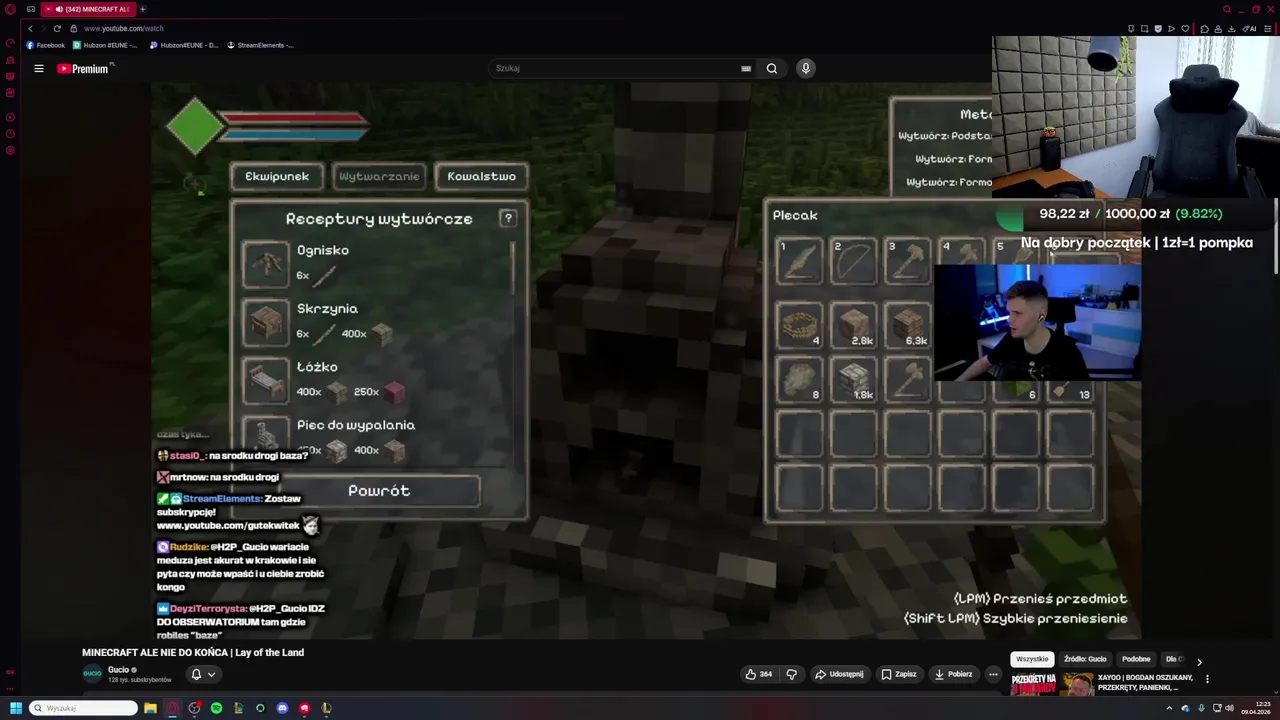The image size is (1280, 720).
Task: Click the wood block stack 2.8k
Action: point(853,325)
